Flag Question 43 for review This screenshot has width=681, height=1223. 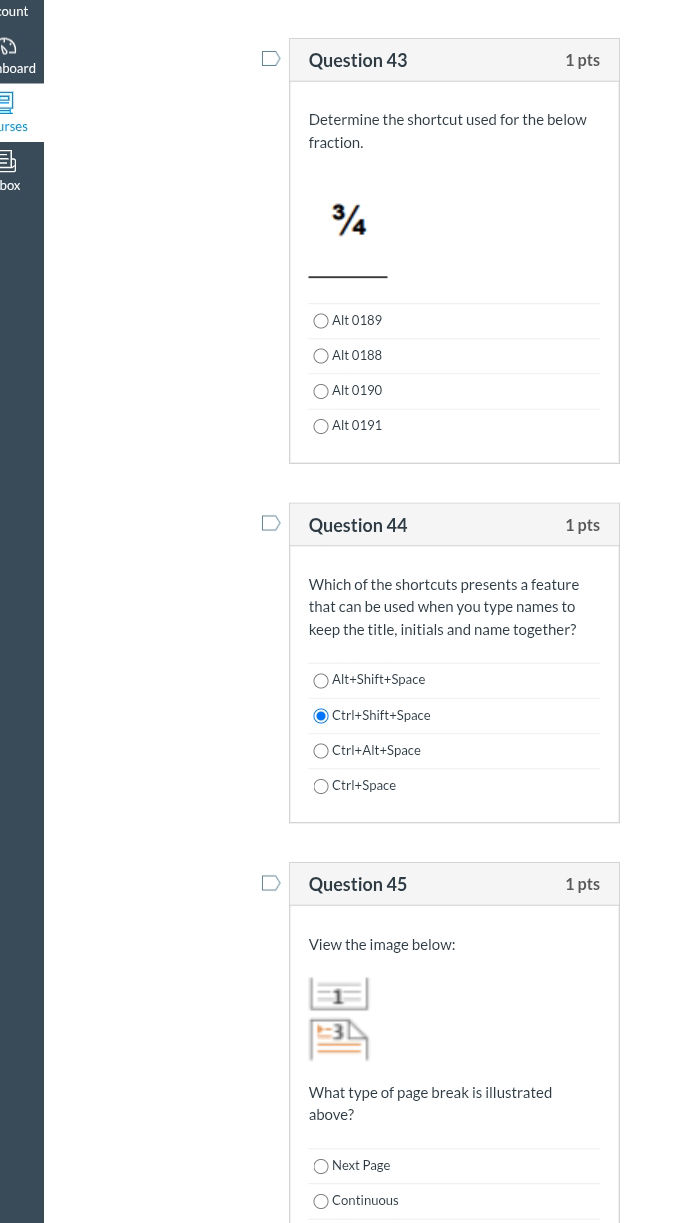tap(270, 58)
